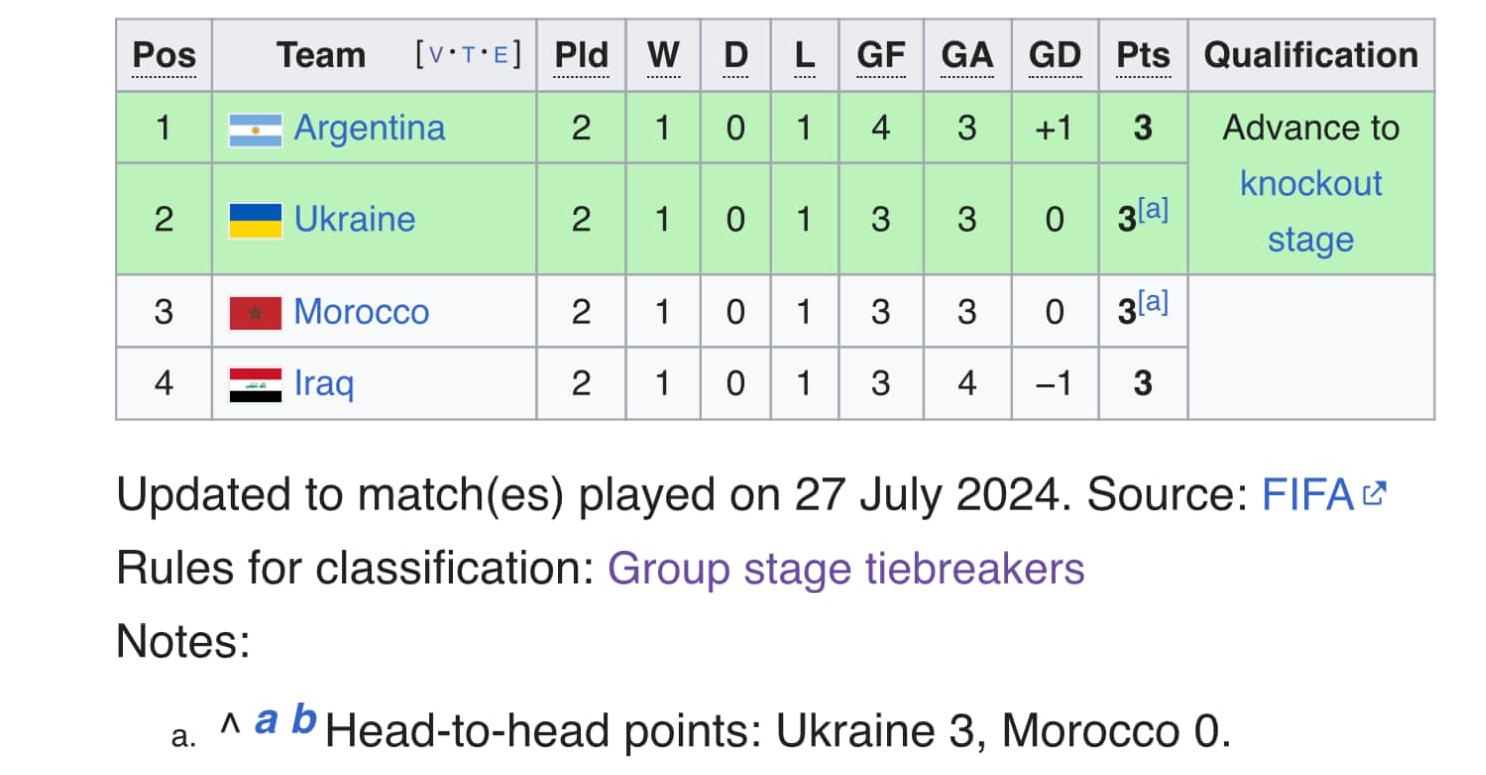The width and height of the screenshot is (1486, 775).
Task: Click footnote [a] beside Morocco's points
Action: [1153, 302]
